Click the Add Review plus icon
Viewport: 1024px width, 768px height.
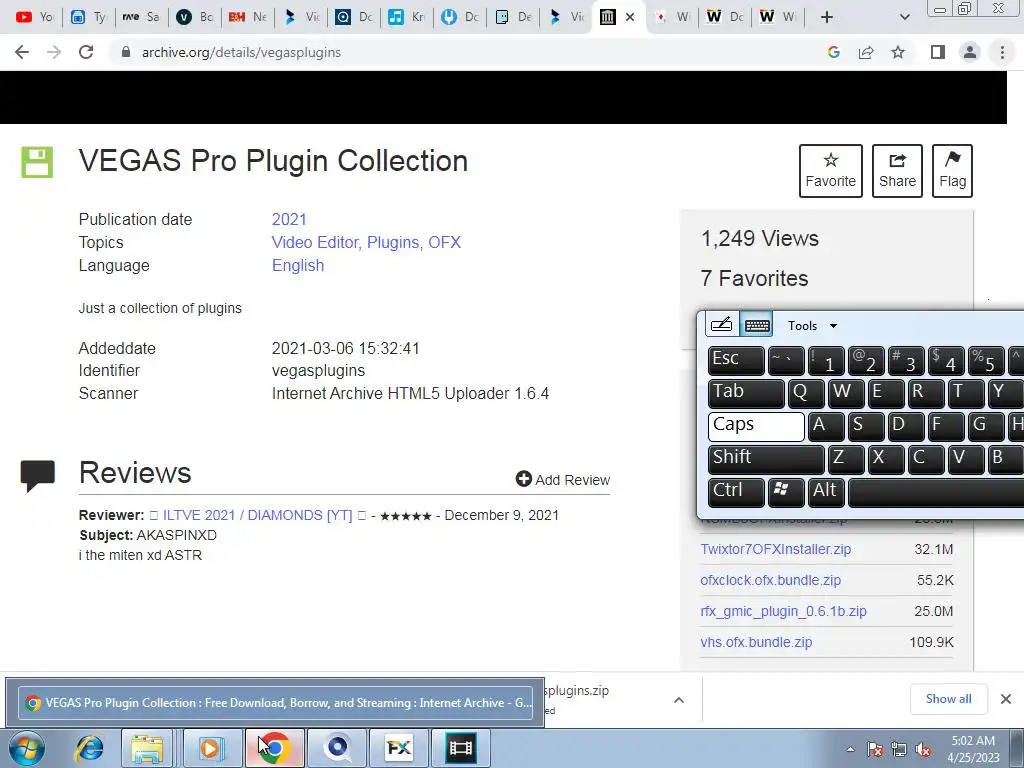tap(523, 479)
